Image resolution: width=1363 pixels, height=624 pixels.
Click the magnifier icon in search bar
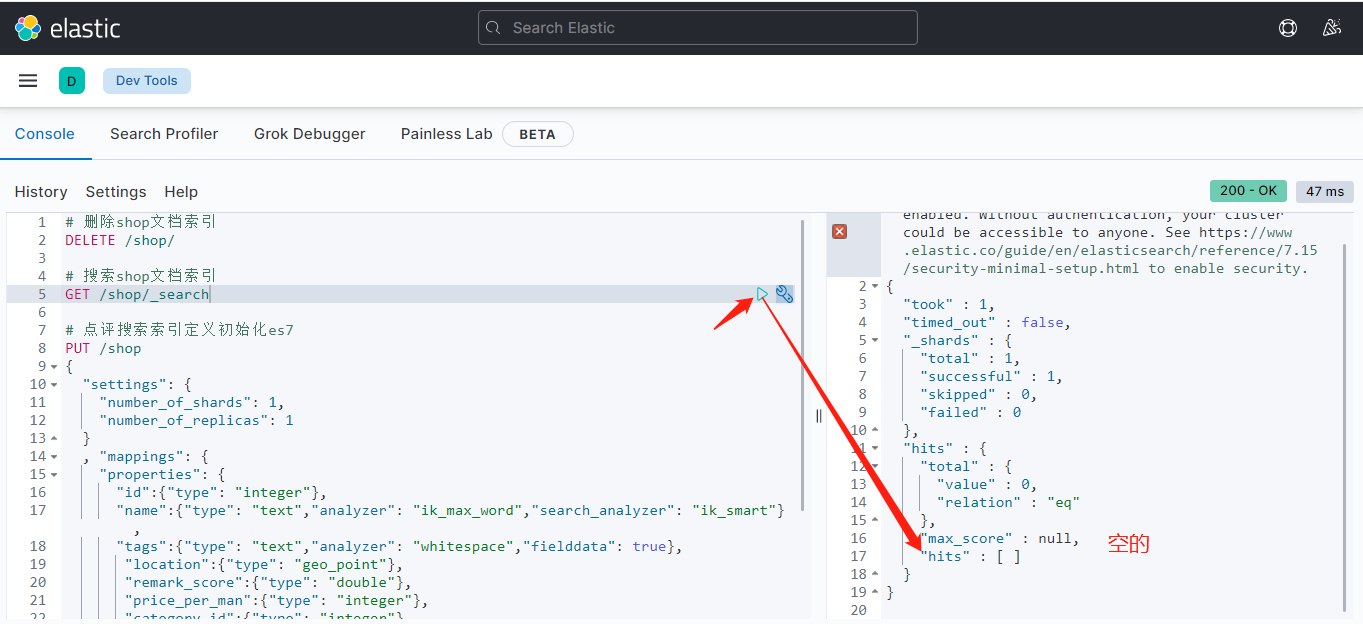[x=493, y=28]
